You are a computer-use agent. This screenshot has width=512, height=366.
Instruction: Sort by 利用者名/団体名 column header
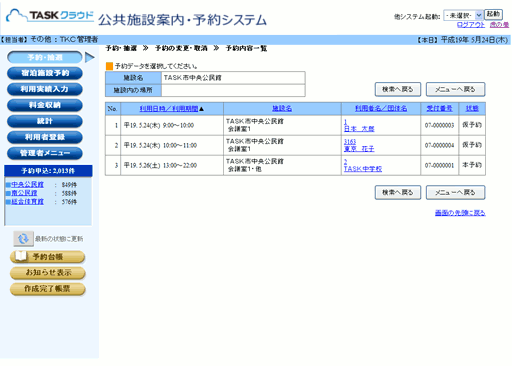pos(381,109)
